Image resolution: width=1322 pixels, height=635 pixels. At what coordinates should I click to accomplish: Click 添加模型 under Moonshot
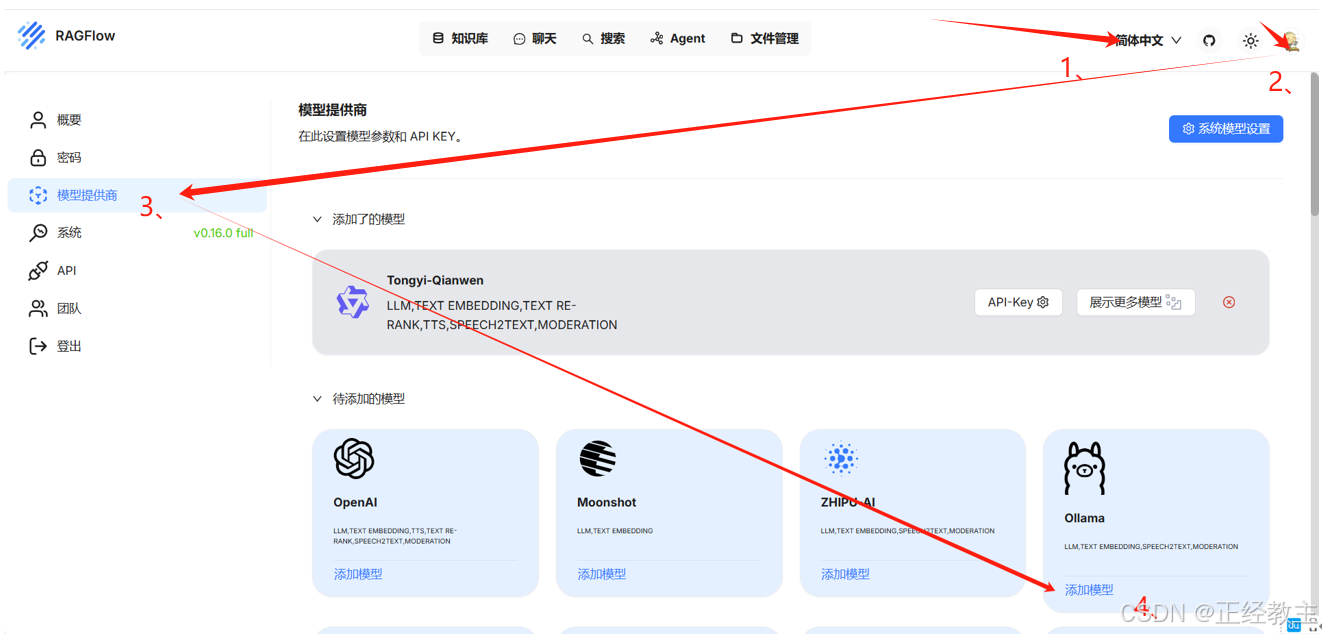[602, 574]
